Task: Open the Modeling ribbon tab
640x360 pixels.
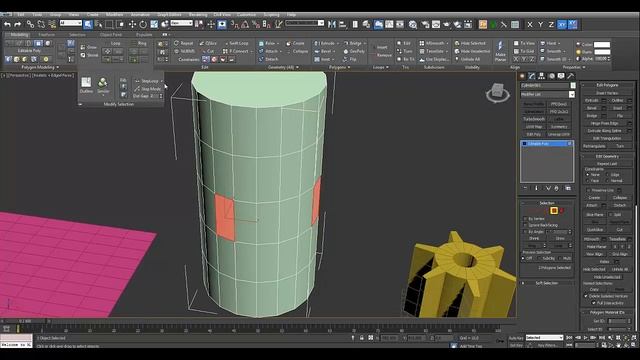Action: (x=19, y=35)
